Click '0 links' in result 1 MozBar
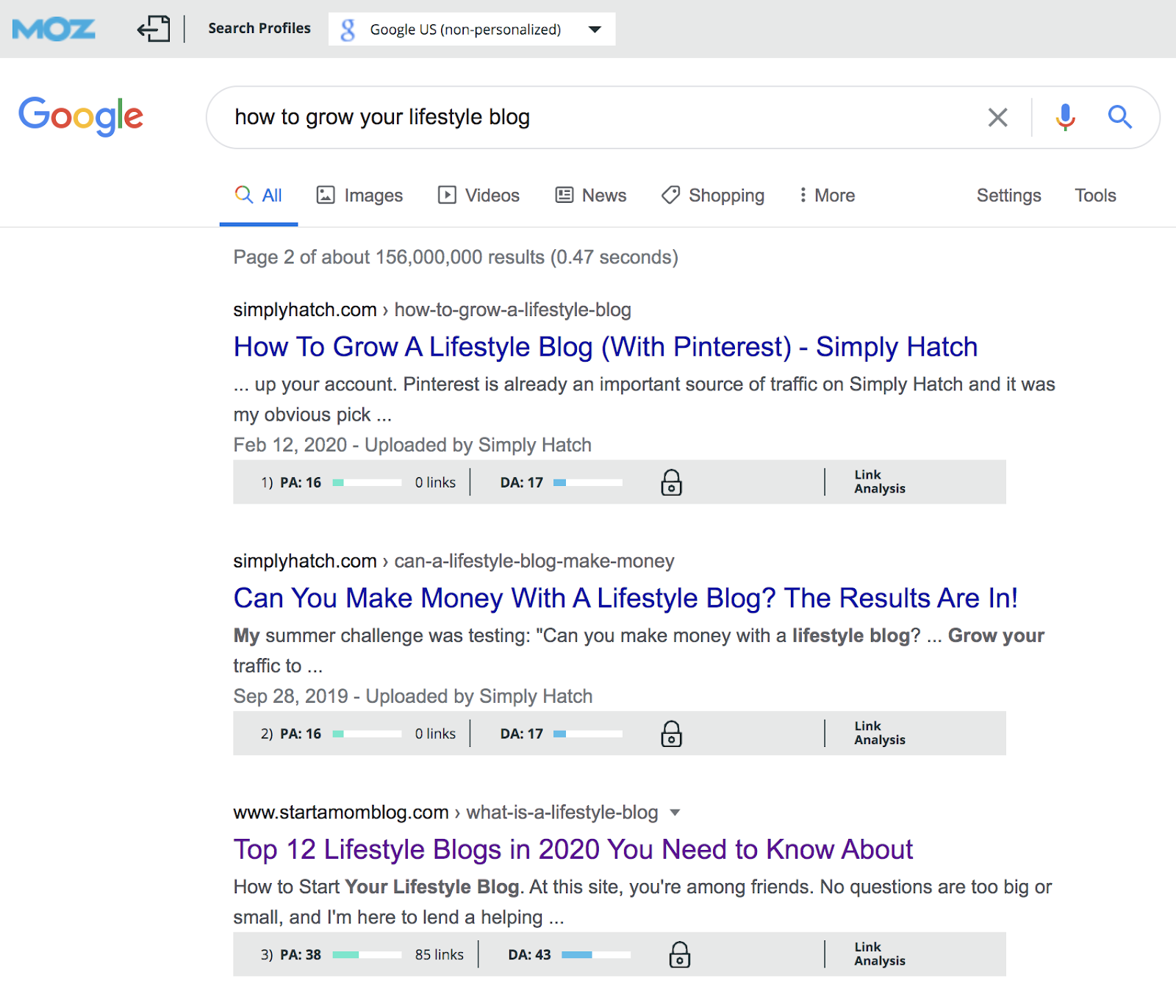The image size is (1176, 1008). pos(435,483)
